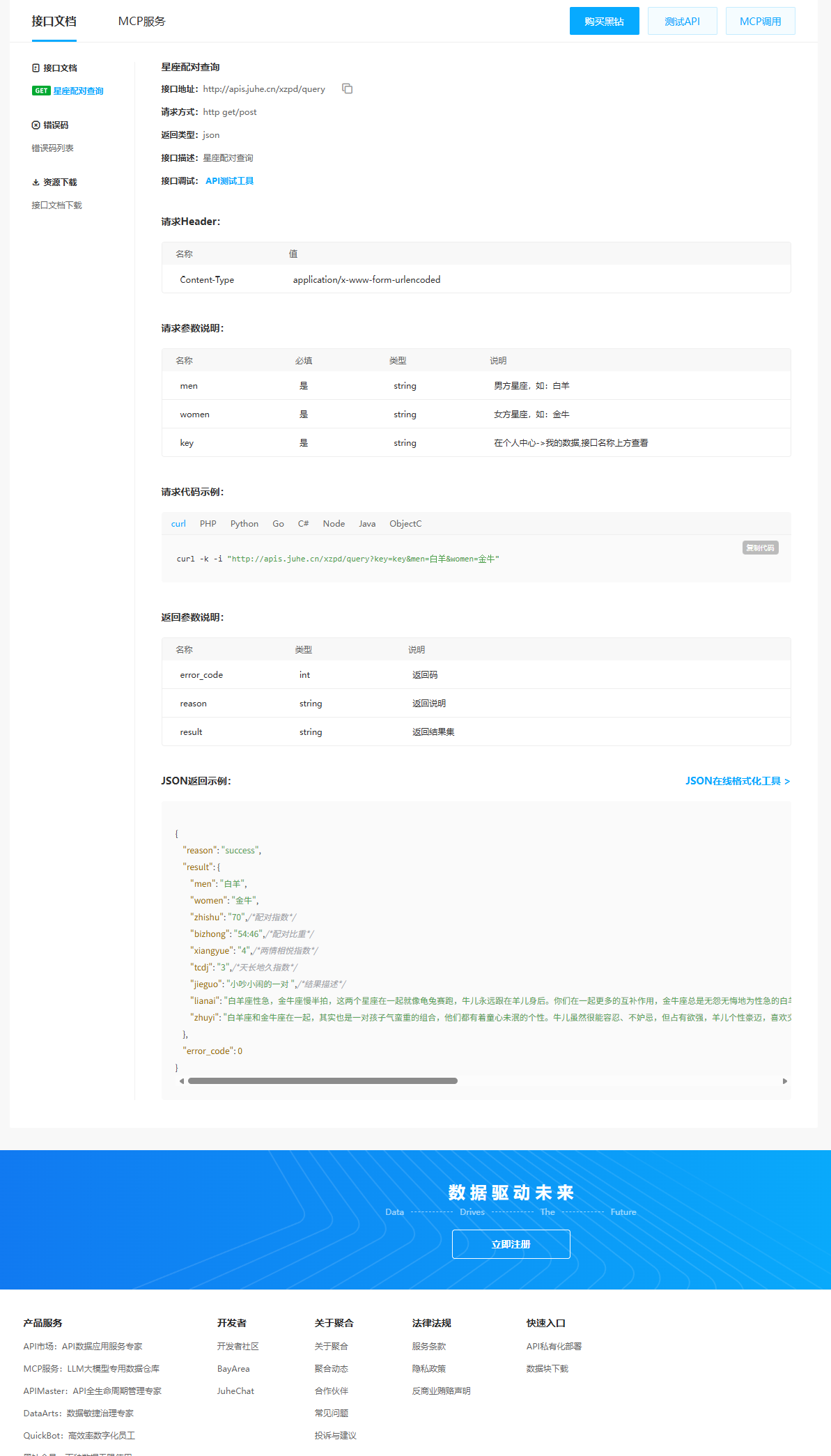
Task: Click the error icon beside 错误码 heading
Action: 36,125
